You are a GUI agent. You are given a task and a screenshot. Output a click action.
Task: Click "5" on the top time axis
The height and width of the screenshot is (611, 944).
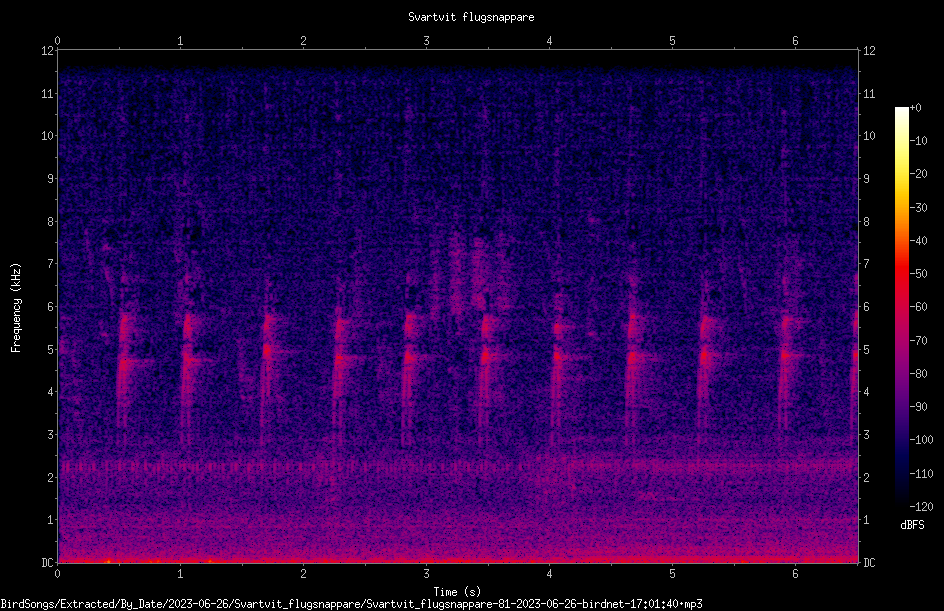point(672,41)
